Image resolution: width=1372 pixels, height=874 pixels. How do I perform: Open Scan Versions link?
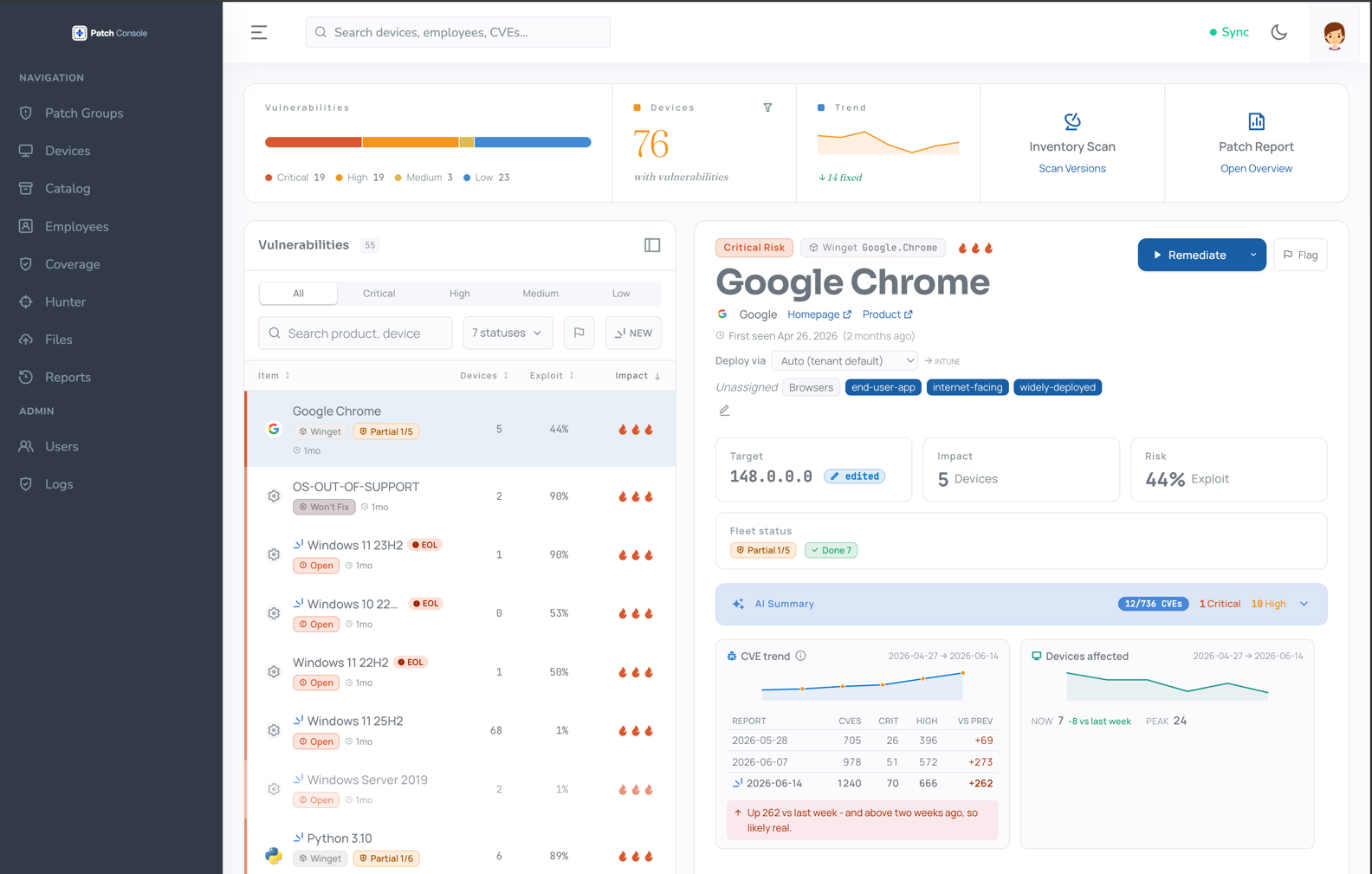pos(1072,169)
